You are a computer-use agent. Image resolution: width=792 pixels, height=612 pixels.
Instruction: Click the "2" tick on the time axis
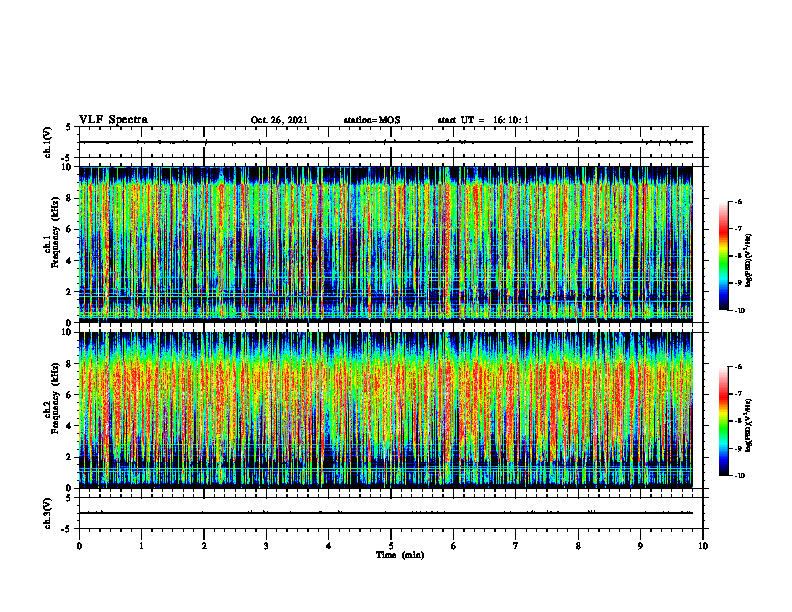point(204,546)
